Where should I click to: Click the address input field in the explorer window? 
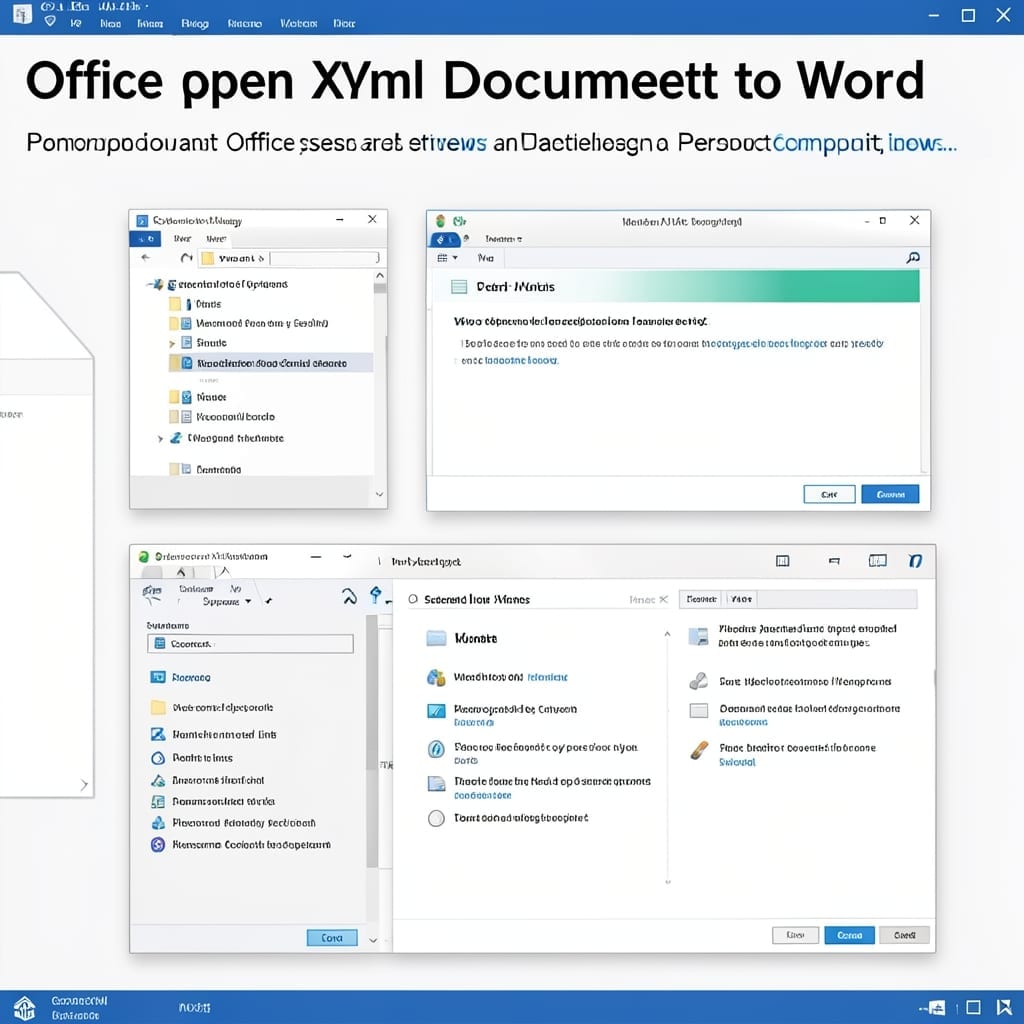click(325, 259)
